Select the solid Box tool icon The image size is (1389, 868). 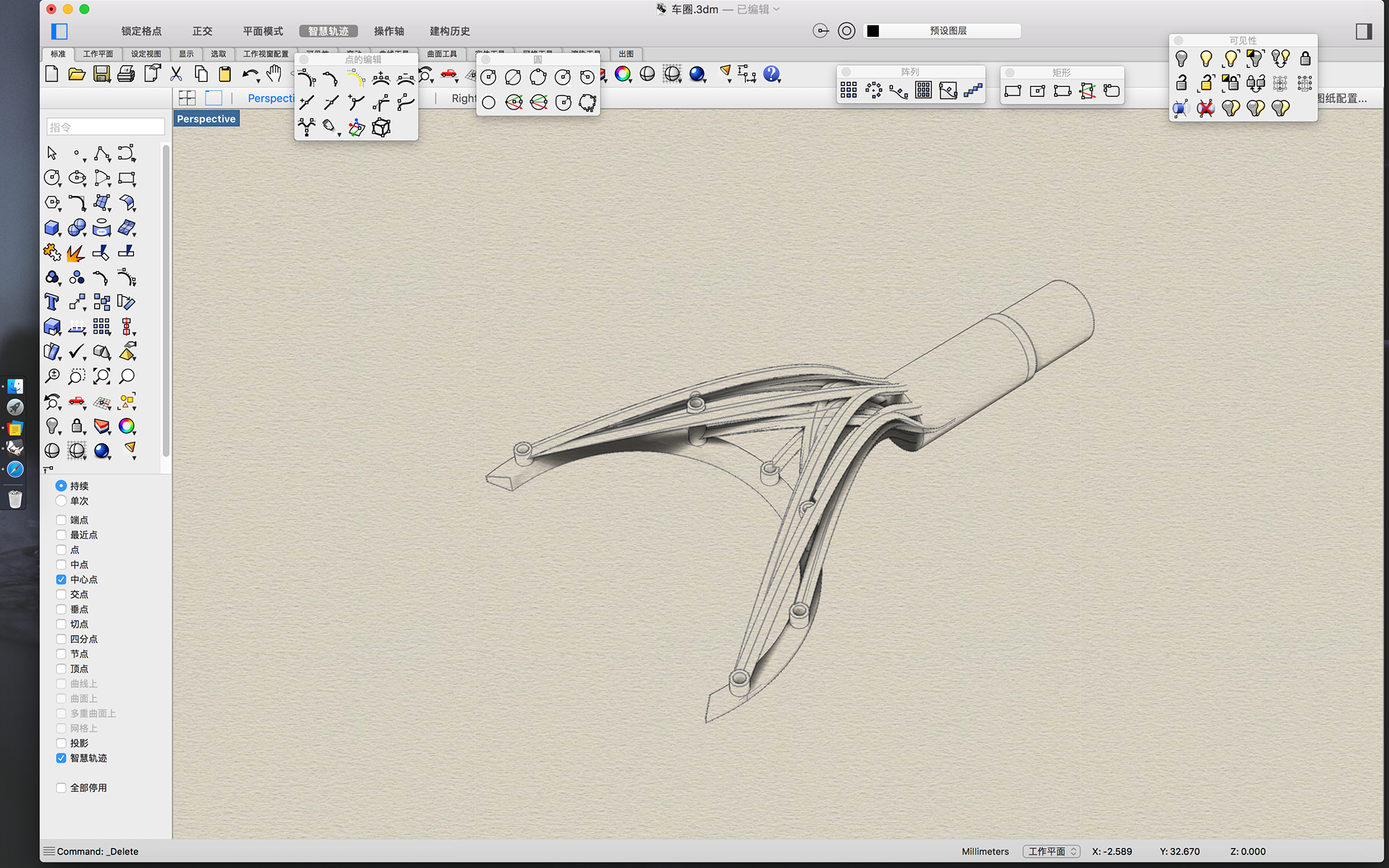(x=51, y=228)
